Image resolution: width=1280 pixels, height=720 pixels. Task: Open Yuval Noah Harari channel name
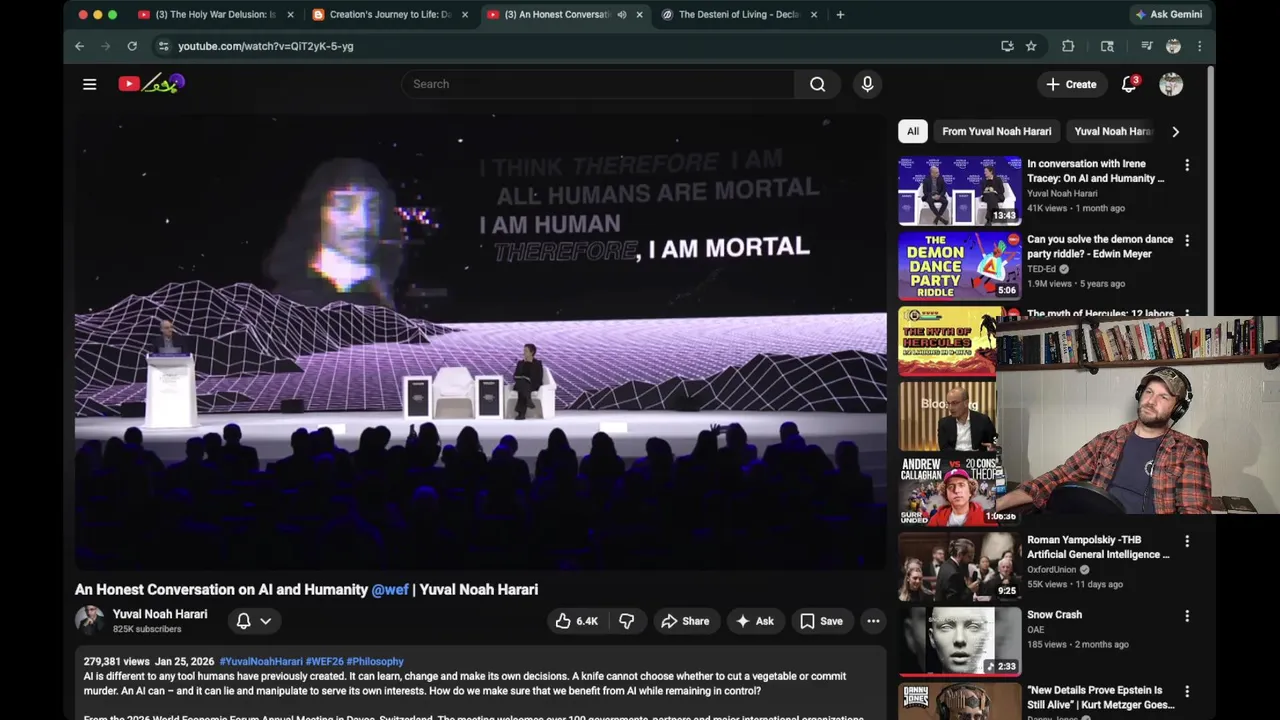click(160, 614)
